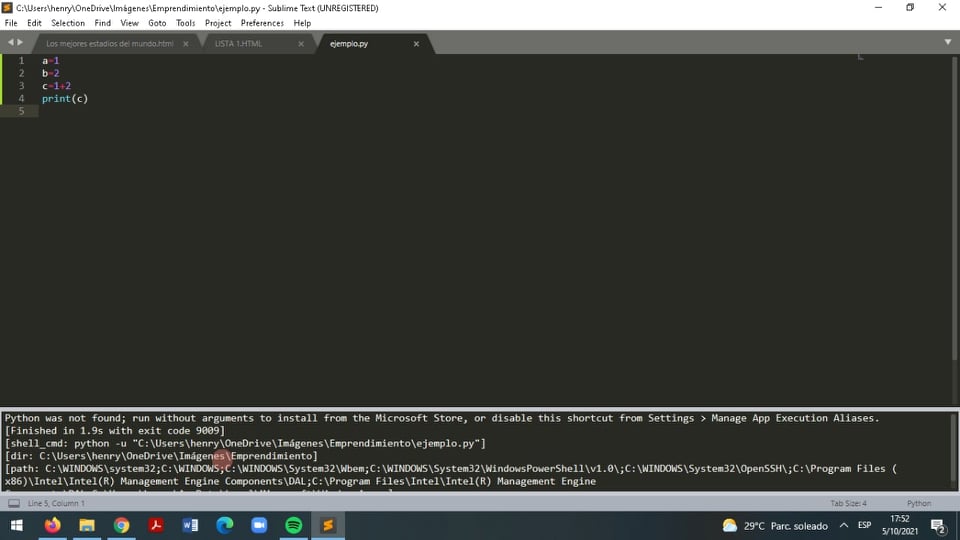Close the LISTA 1.HTML tab

[303, 44]
